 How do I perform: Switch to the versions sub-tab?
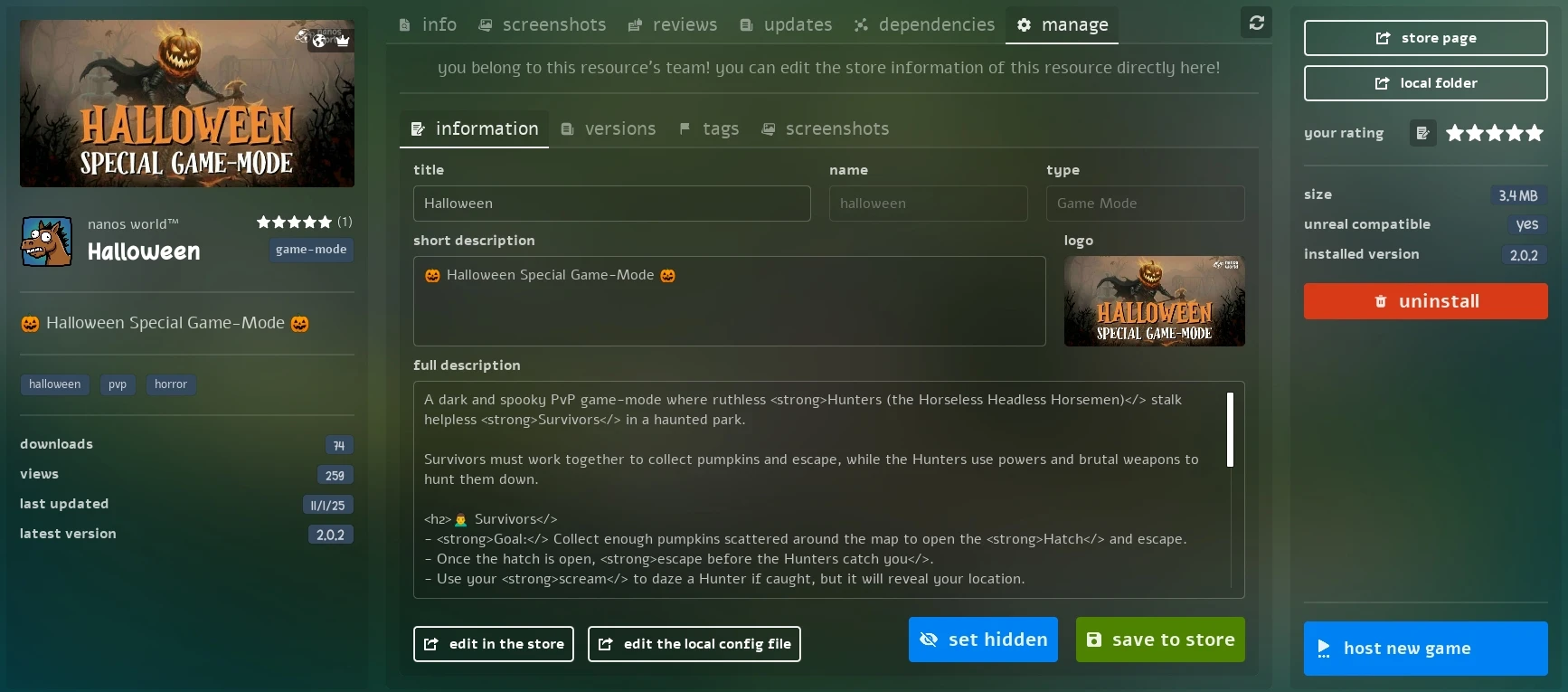609,129
